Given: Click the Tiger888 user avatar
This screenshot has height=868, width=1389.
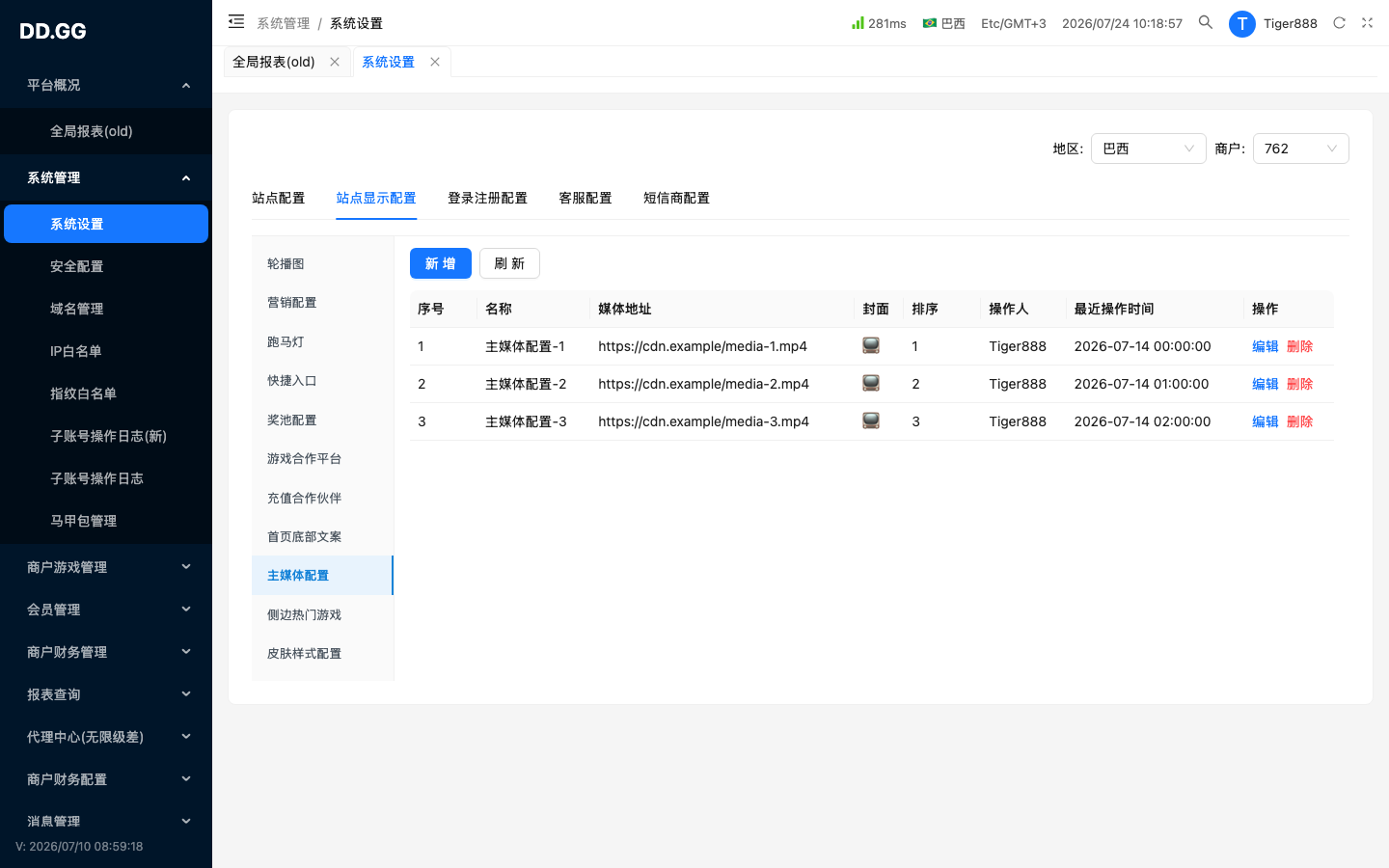Looking at the screenshot, I should point(1242,24).
